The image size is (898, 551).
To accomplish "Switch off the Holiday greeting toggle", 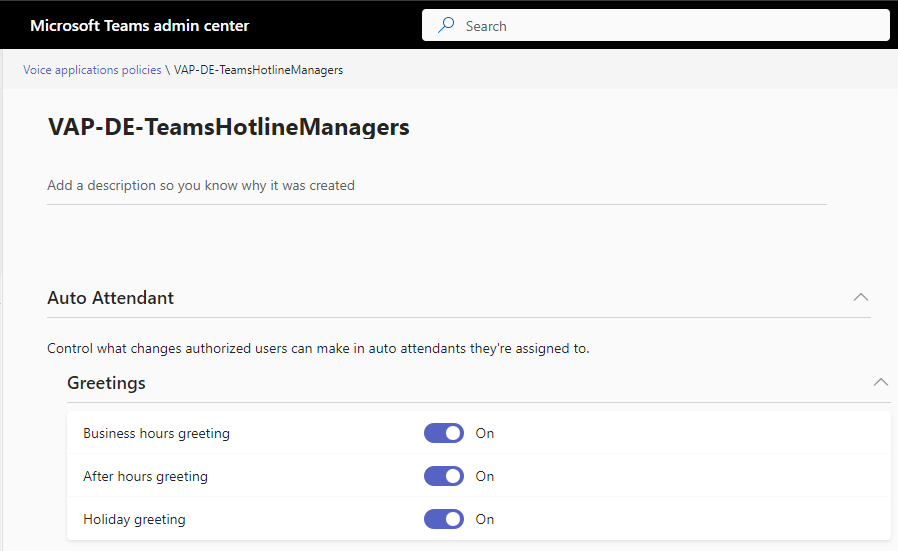I will pos(444,519).
